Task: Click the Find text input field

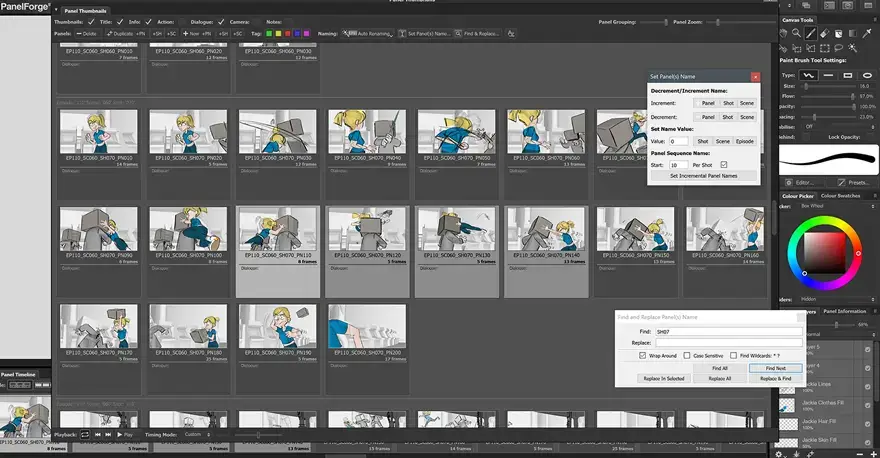Action: coord(728,332)
